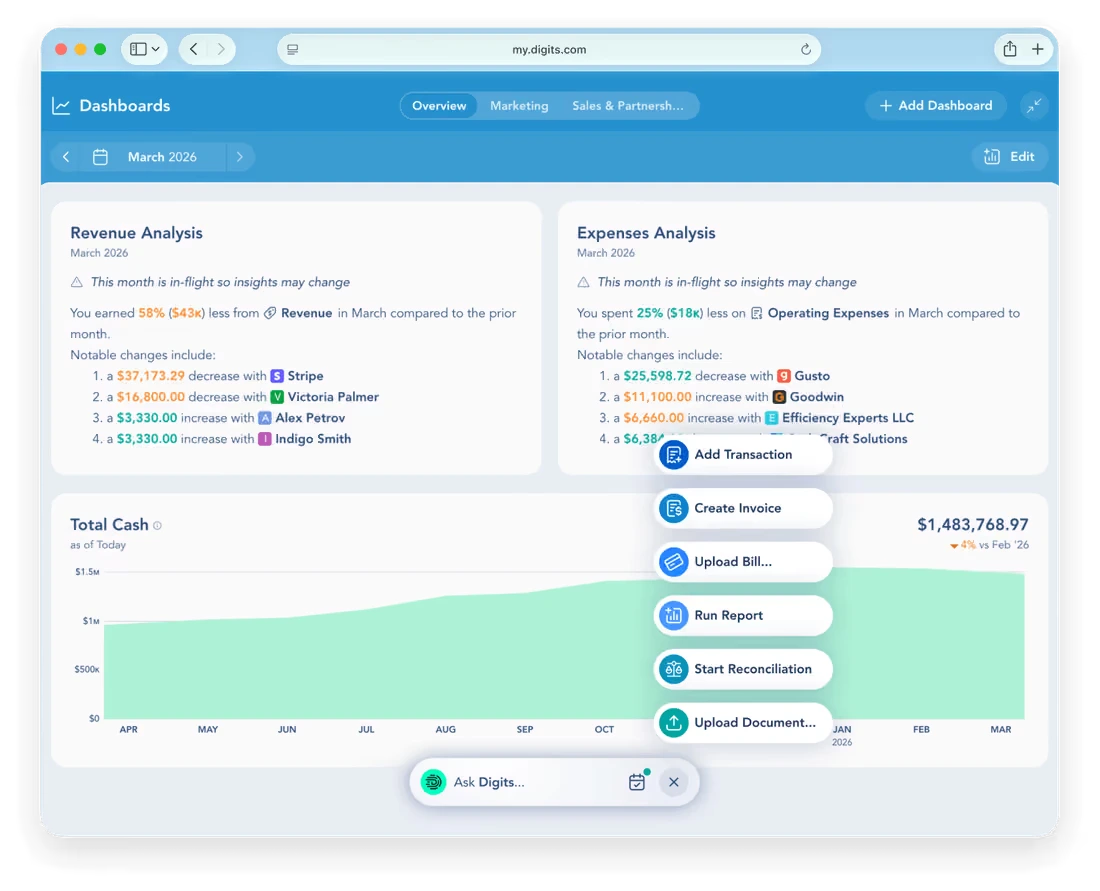
Task: Open Create Invoice quick action
Action: click(743, 508)
